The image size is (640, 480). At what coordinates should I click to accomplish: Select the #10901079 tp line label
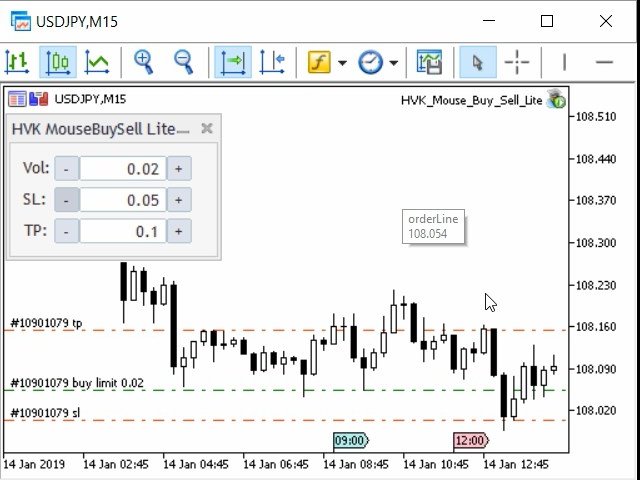[x=46, y=323]
